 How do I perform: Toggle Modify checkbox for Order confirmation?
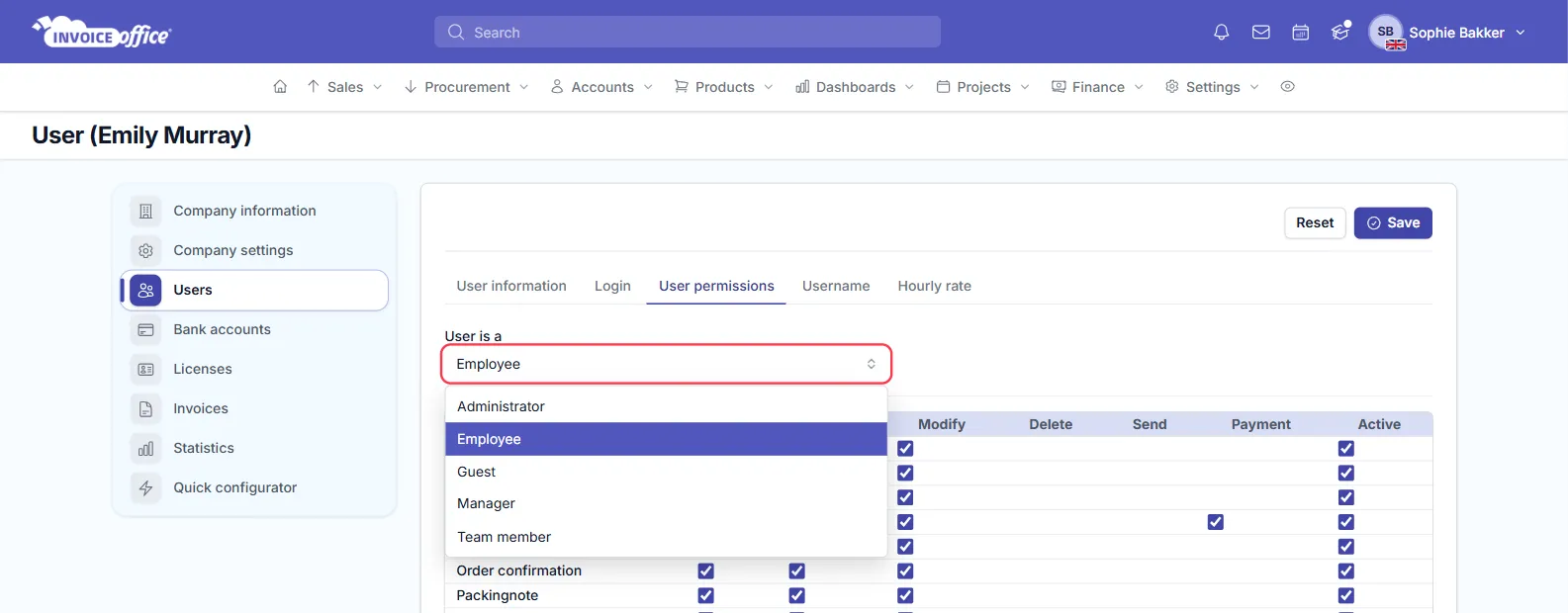[x=905, y=570]
